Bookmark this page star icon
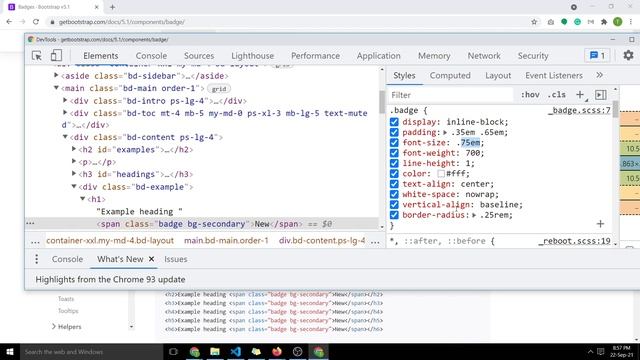Viewport: 640px width, 360px height. (534, 22)
